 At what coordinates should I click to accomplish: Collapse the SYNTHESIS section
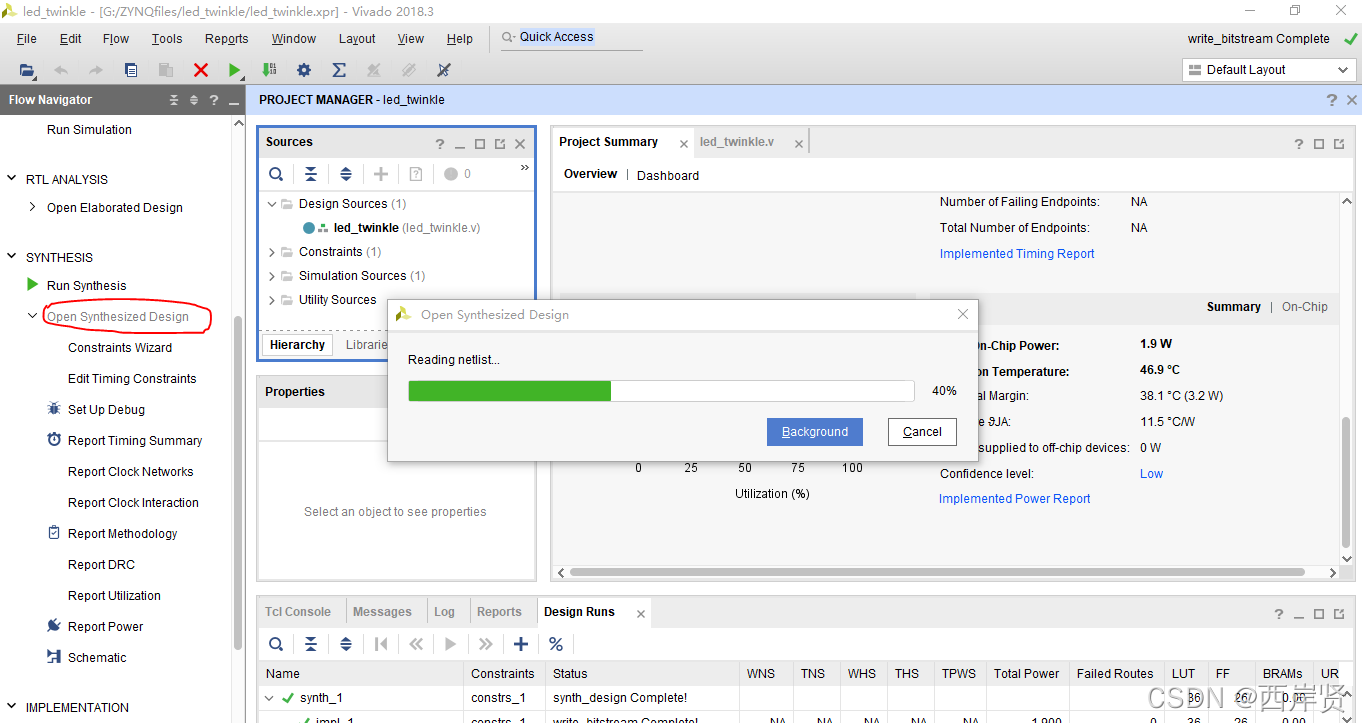pyautogui.click(x=12, y=257)
